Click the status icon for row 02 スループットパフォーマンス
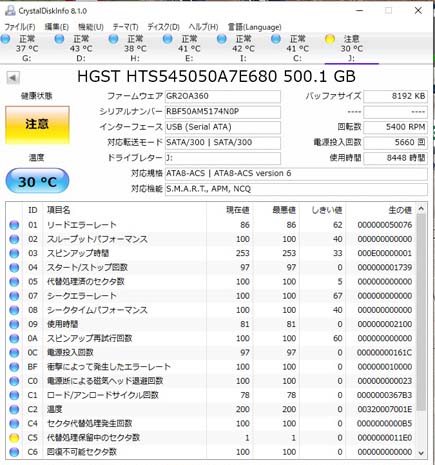The height and width of the screenshot is (465, 435). [14, 239]
